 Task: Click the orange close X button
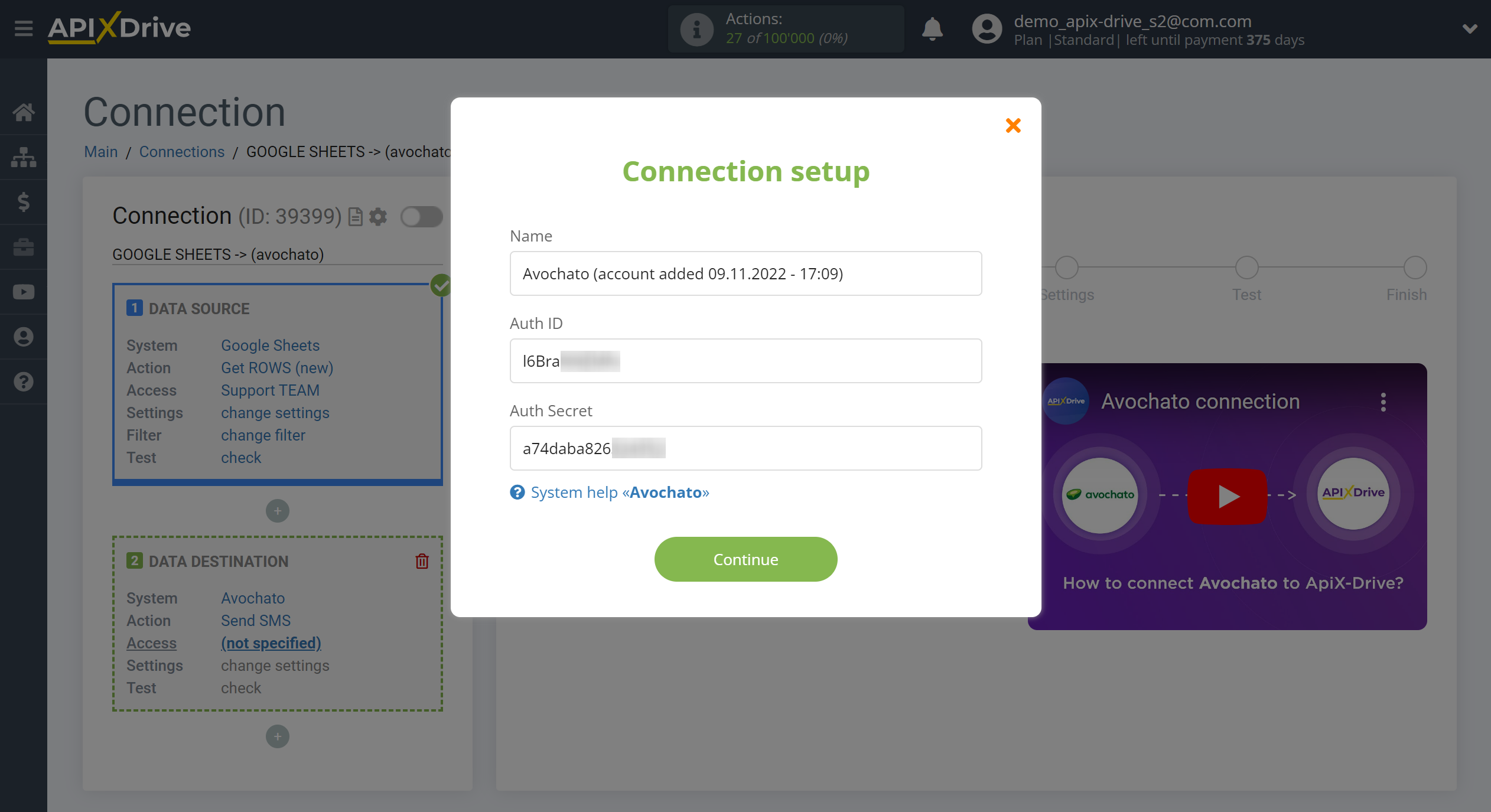1013,126
